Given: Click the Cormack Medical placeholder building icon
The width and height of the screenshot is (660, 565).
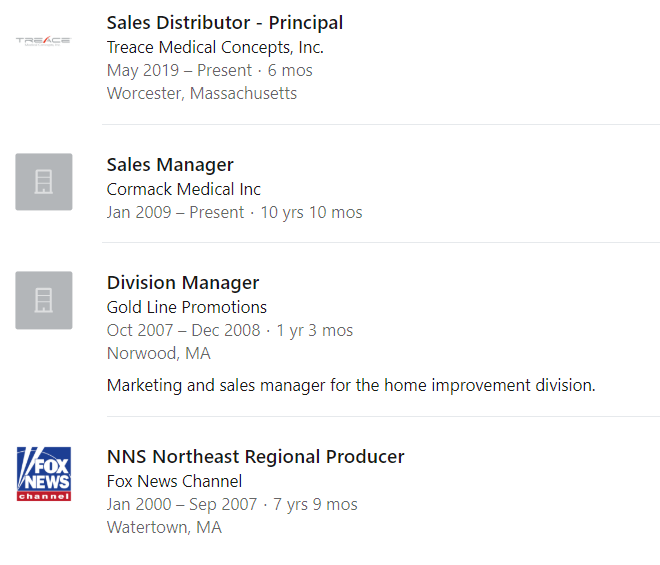Looking at the screenshot, I should [x=44, y=182].
